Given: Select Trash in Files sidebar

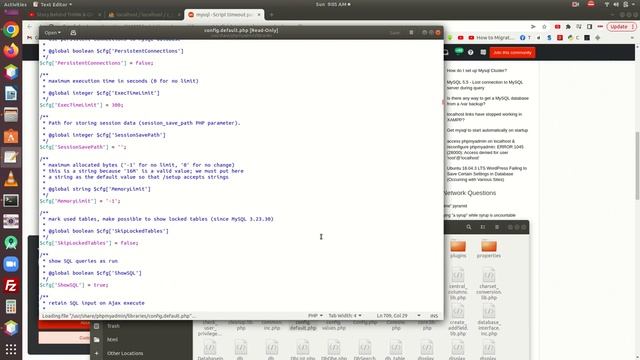Looking at the screenshot, I should pos(113,326).
